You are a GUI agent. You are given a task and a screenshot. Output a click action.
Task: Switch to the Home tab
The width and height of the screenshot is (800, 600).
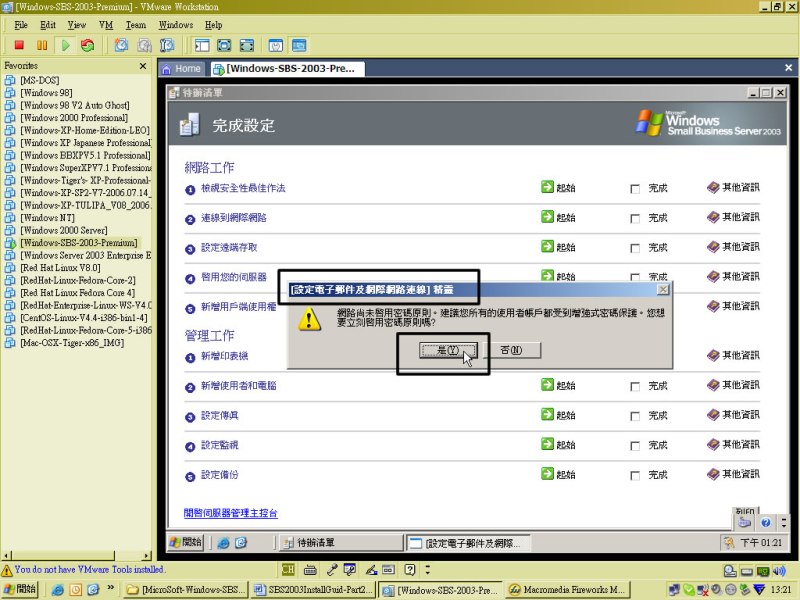click(x=182, y=68)
